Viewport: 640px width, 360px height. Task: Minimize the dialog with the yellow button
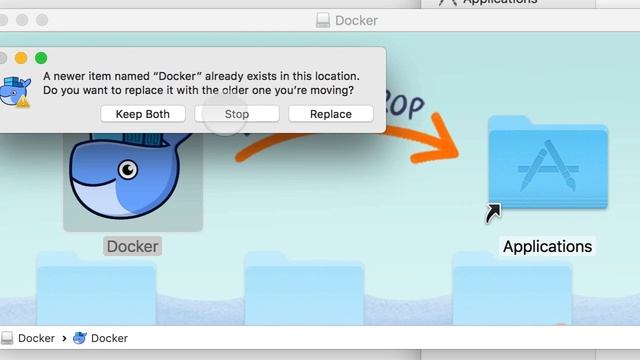[x=21, y=58]
